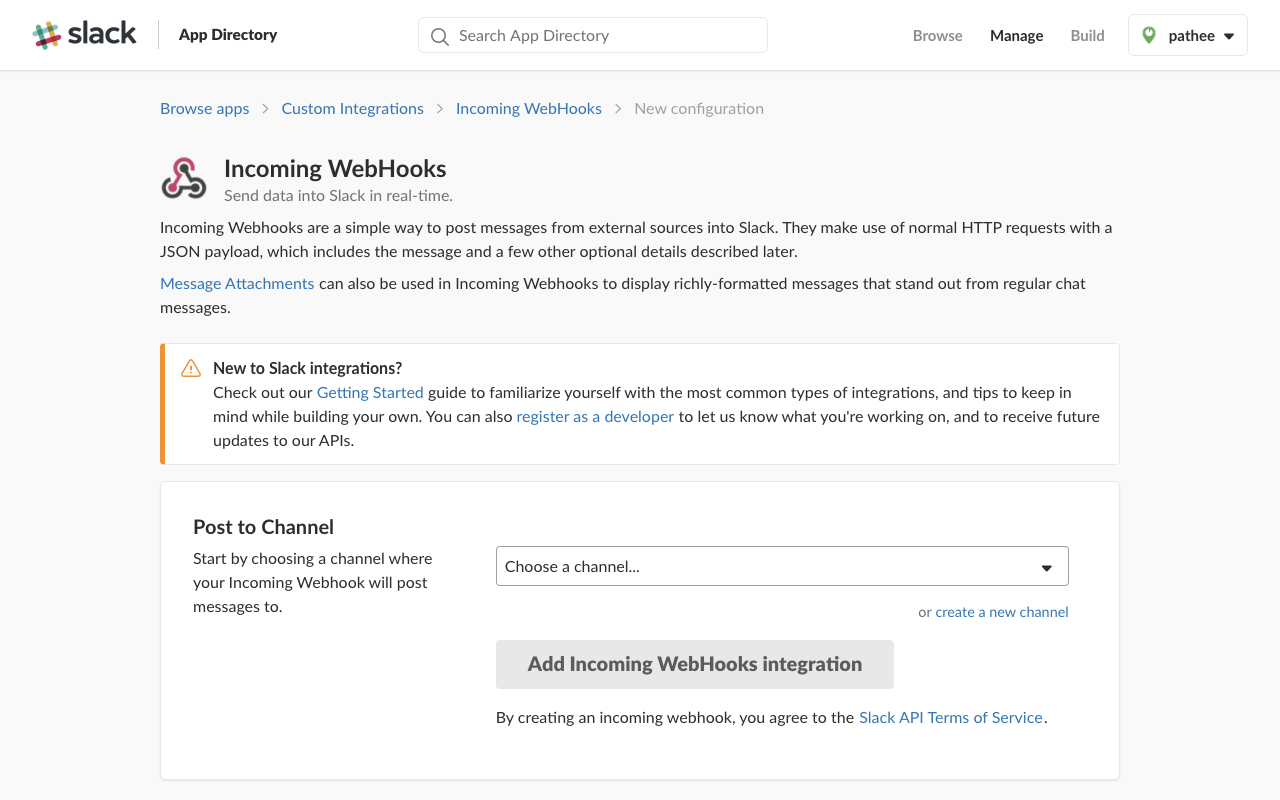
Task: Open the Getting Started guide
Action: coord(370,392)
